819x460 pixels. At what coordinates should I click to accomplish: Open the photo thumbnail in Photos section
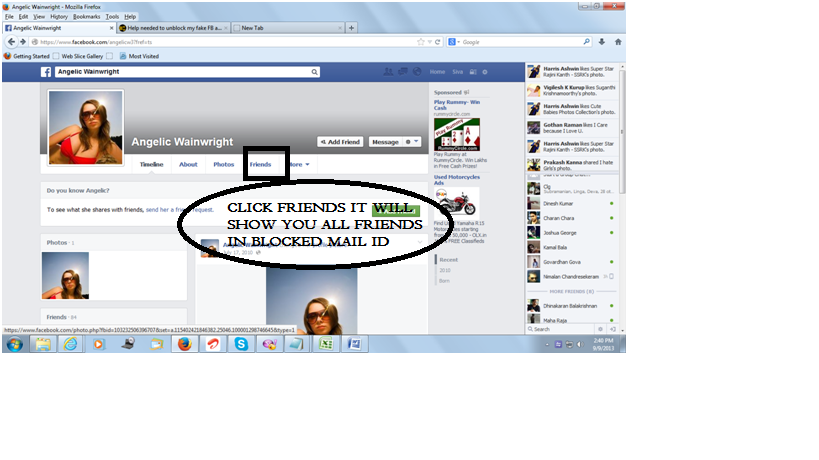tap(65, 276)
